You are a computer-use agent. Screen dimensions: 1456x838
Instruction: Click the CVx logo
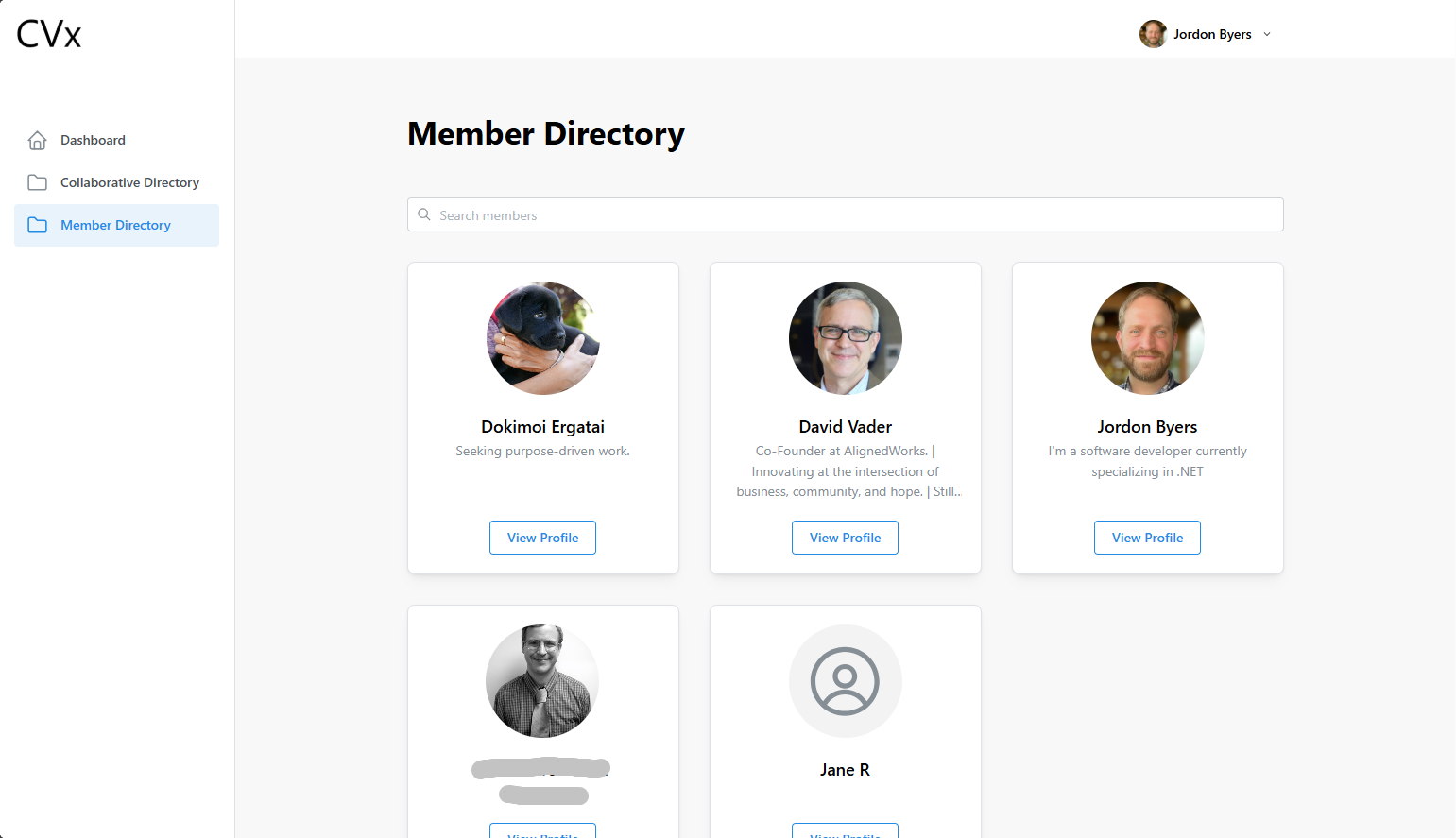click(x=46, y=33)
